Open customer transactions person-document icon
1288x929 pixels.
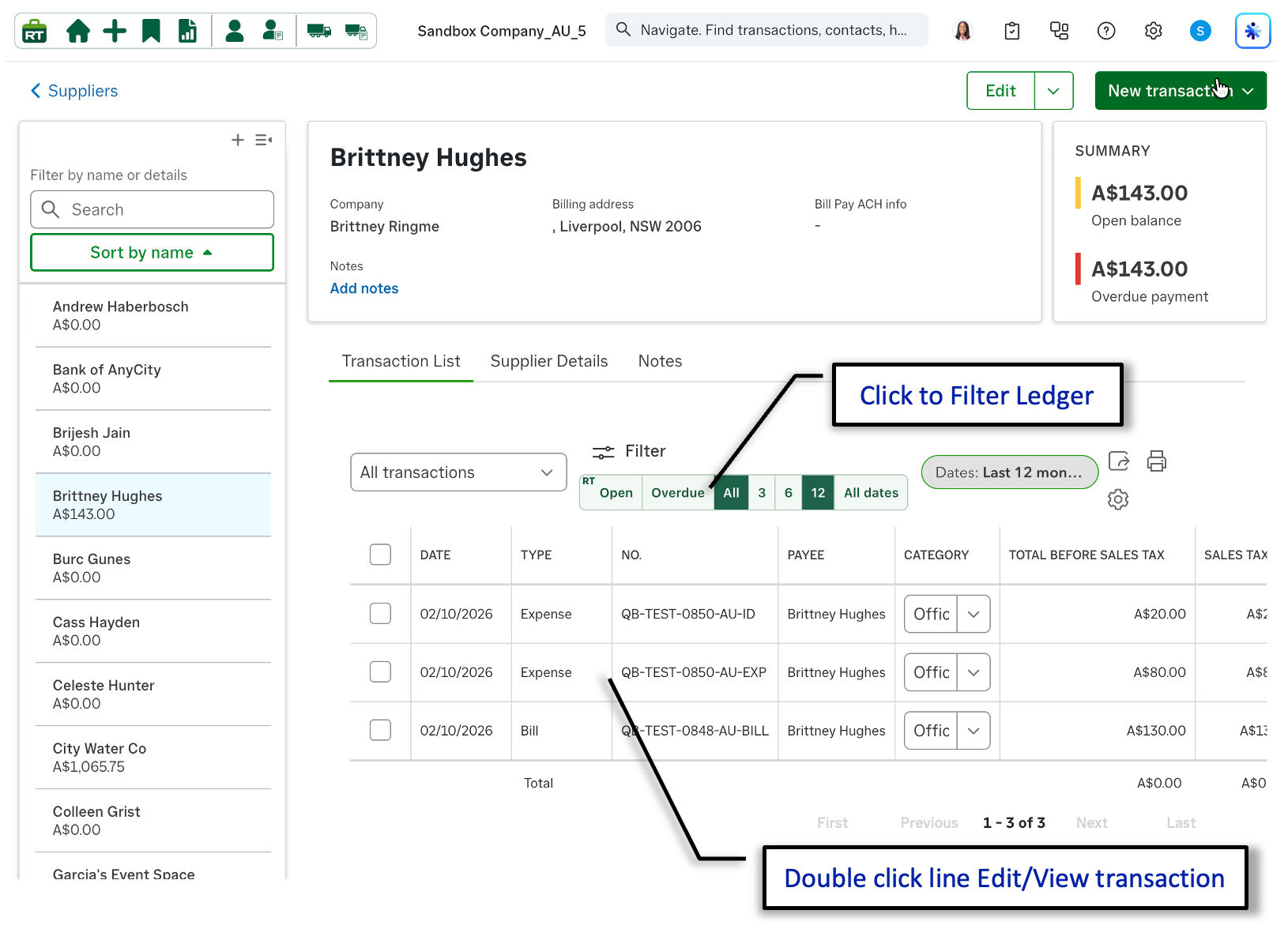click(273, 31)
